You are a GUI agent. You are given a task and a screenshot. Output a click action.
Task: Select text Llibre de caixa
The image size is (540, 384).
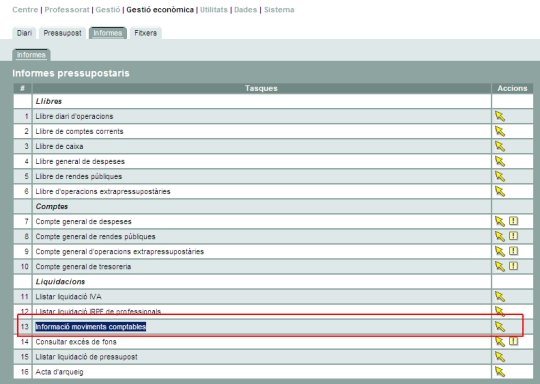[59, 146]
